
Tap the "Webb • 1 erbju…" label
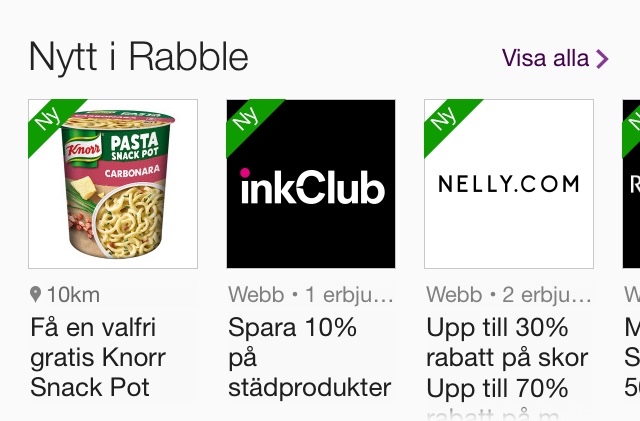click(310, 295)
